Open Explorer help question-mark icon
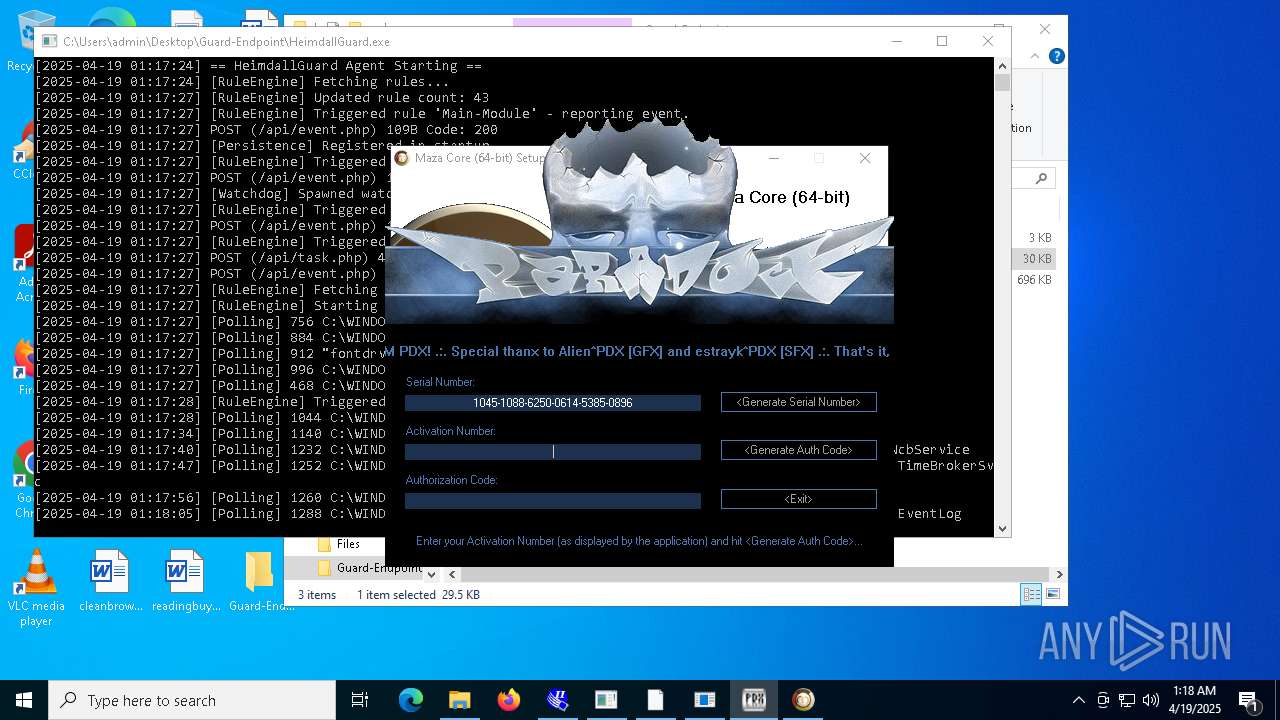The width and height of the screenshot is (1280, 720). (1056, 56)
